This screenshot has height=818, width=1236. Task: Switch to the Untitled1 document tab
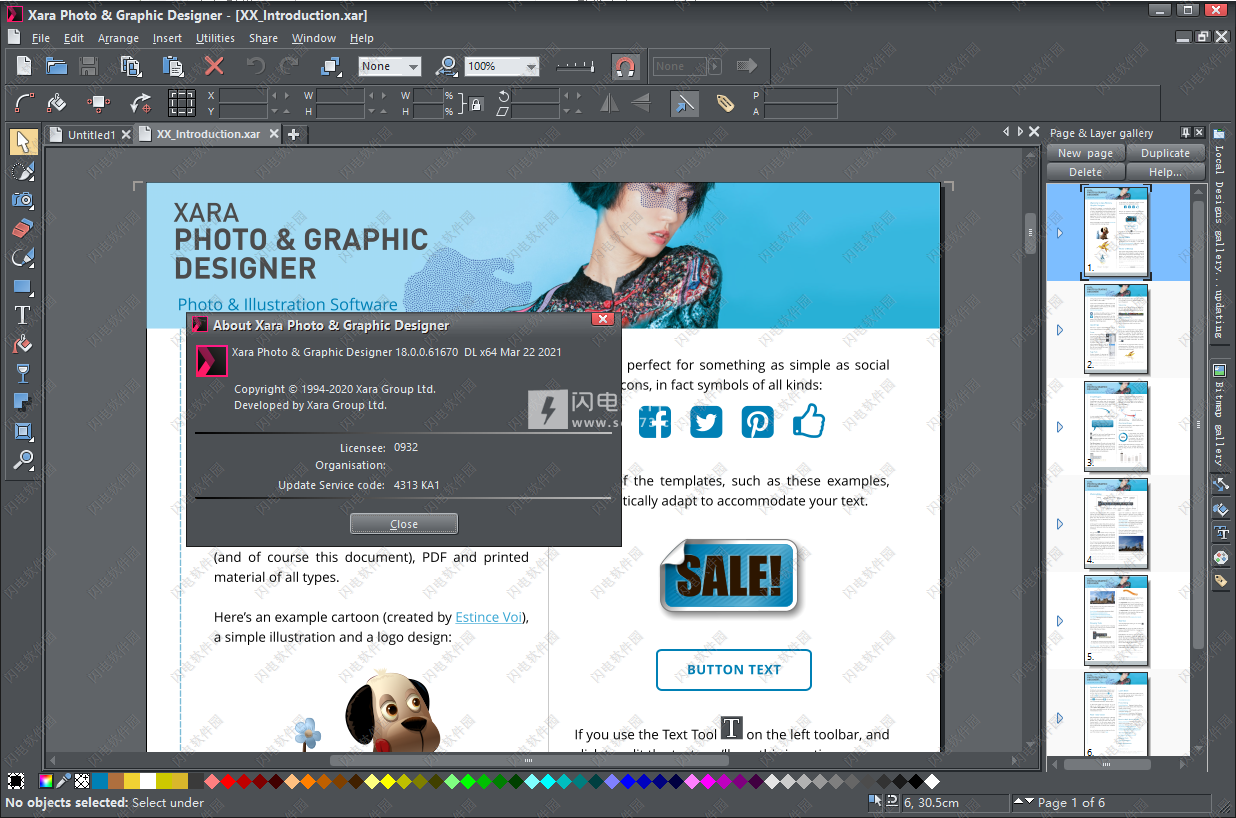pyautogui.click(x=91, y=134)
